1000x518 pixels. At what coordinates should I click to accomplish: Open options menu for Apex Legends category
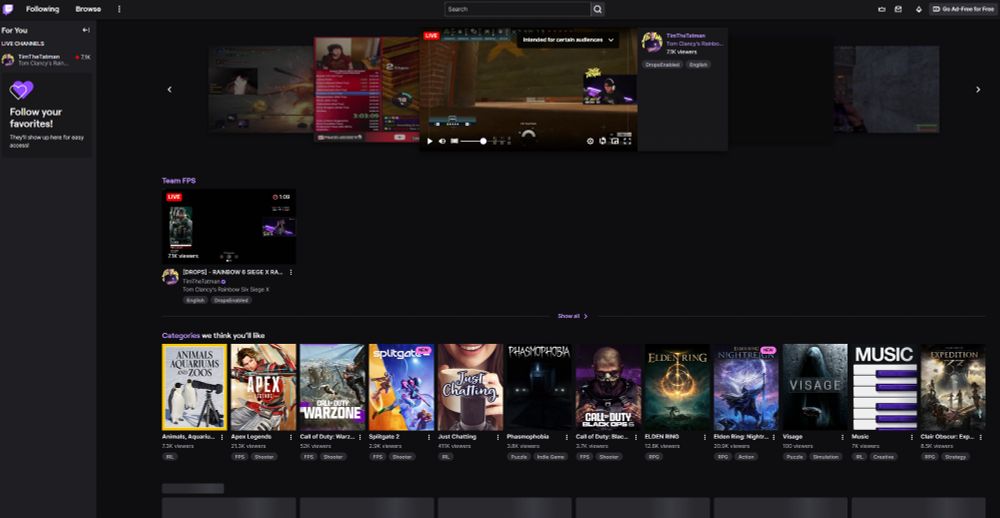(291, 437)
